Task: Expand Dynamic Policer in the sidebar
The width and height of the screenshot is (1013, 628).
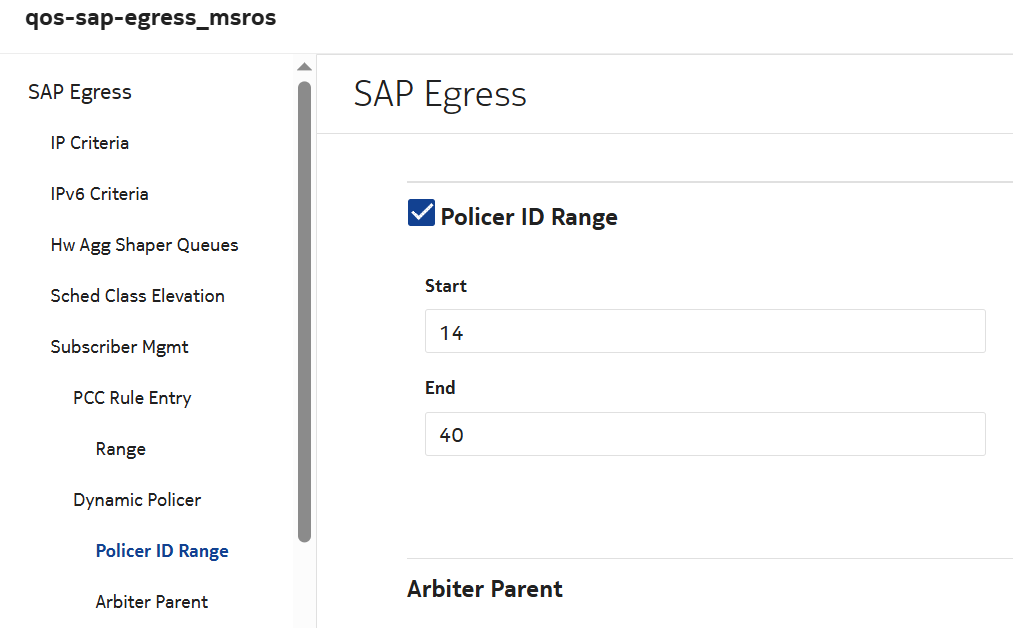Action: pos(137,500)
